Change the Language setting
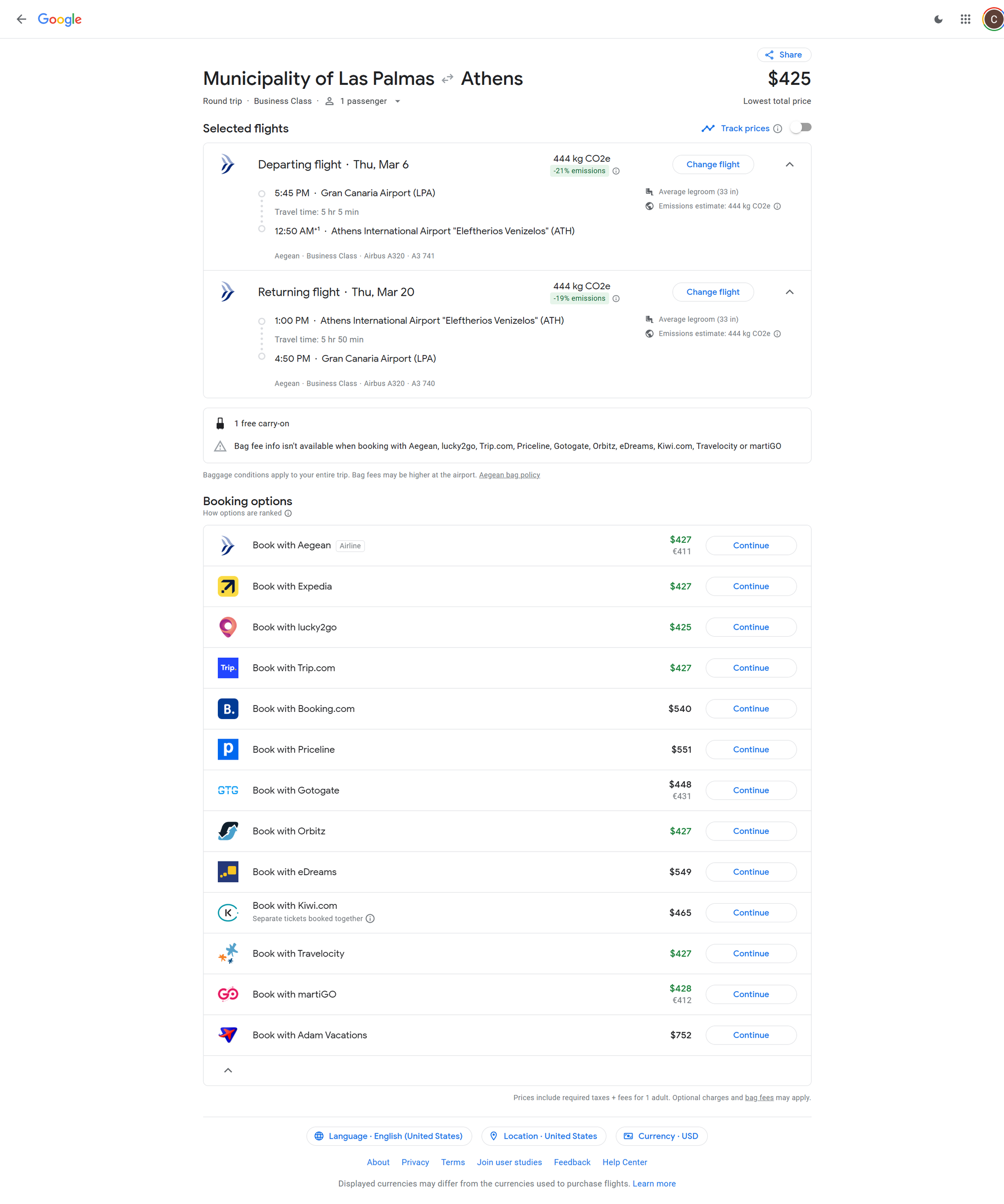Image resolution: width=1004 pixels, height=1204 pixels. tap(389, 1136)
